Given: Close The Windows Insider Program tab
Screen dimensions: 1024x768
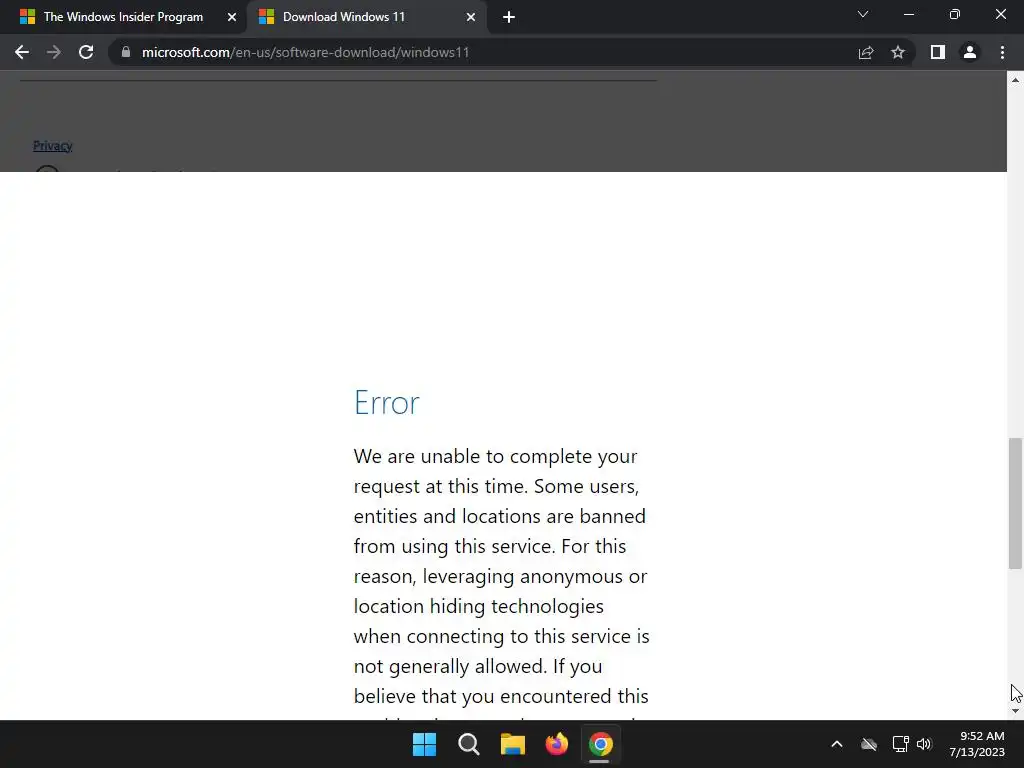Looking at the screenshot, I should click(x=232, y=17).
